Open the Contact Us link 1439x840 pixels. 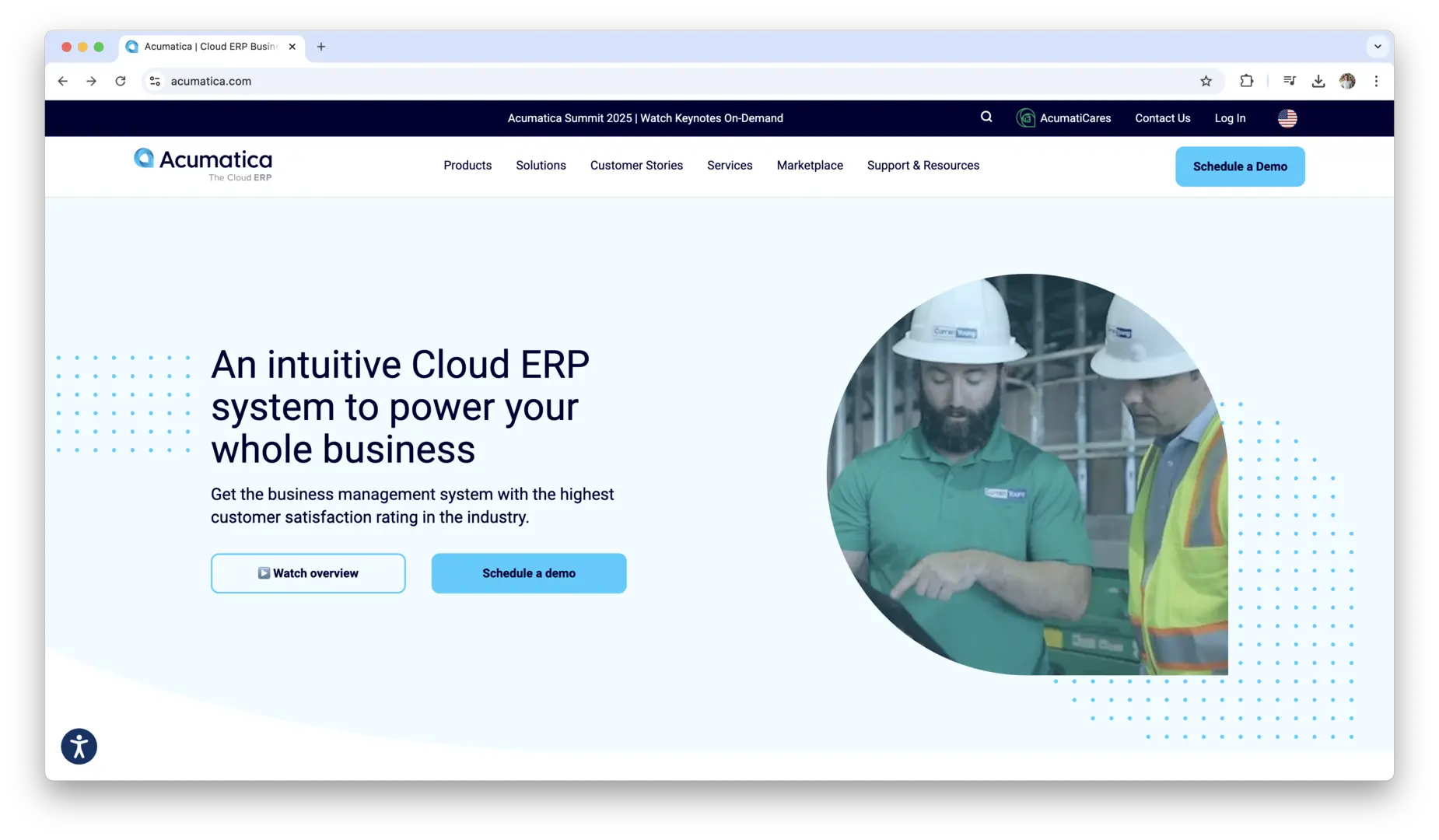[1162, 118]
